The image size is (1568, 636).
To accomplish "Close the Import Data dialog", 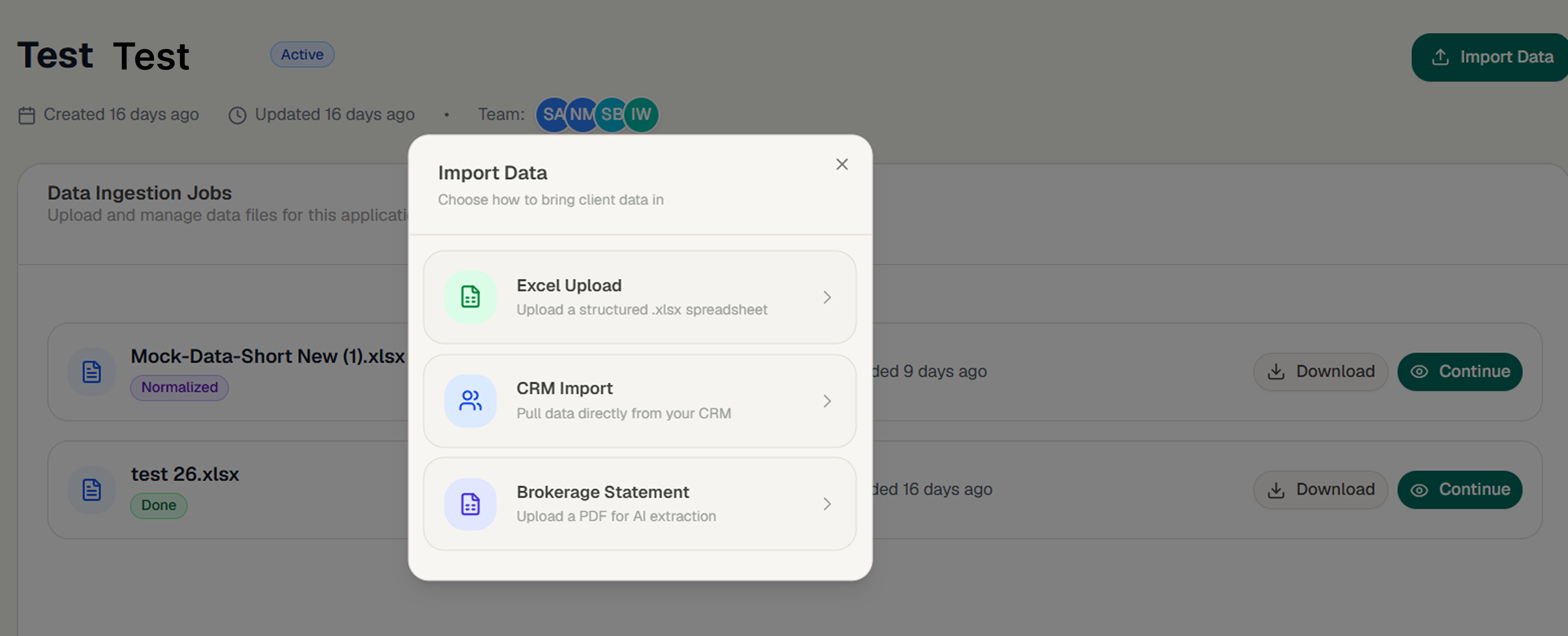I will 842,164.
